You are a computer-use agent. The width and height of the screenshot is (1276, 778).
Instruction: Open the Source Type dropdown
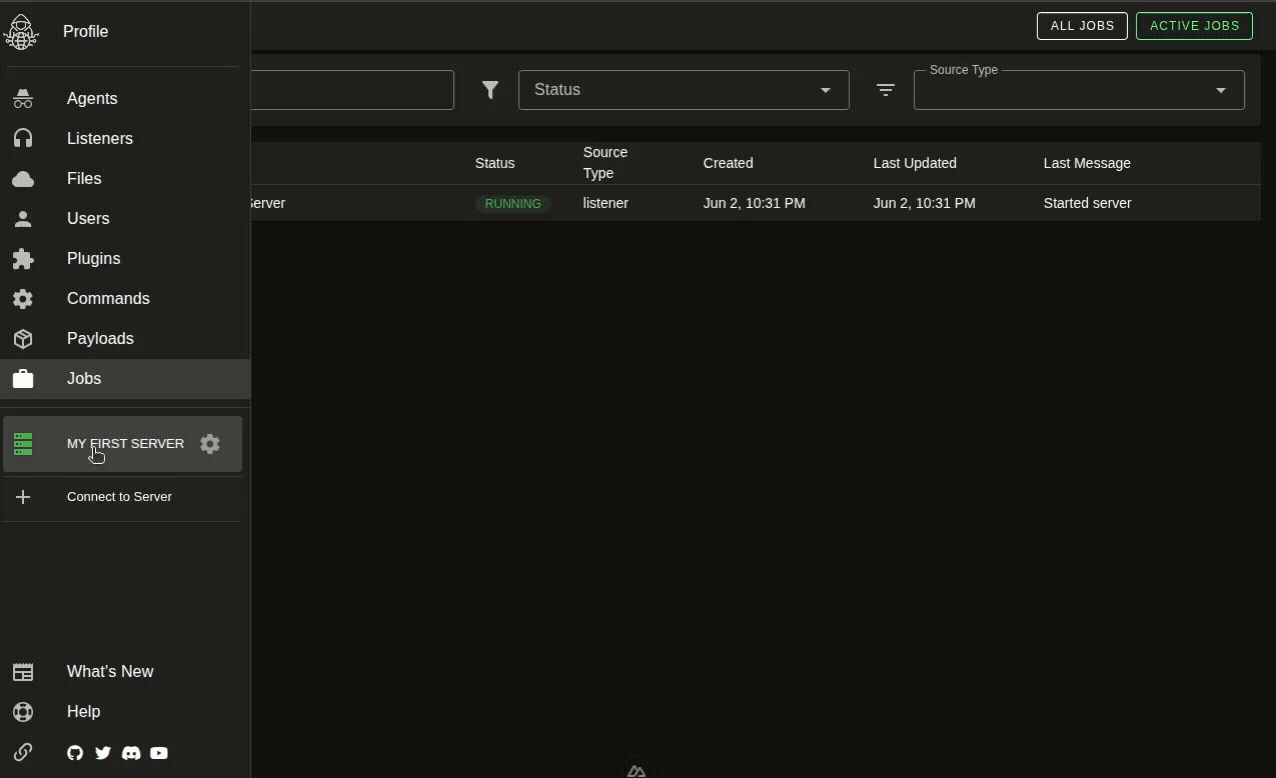point(1079,90)
